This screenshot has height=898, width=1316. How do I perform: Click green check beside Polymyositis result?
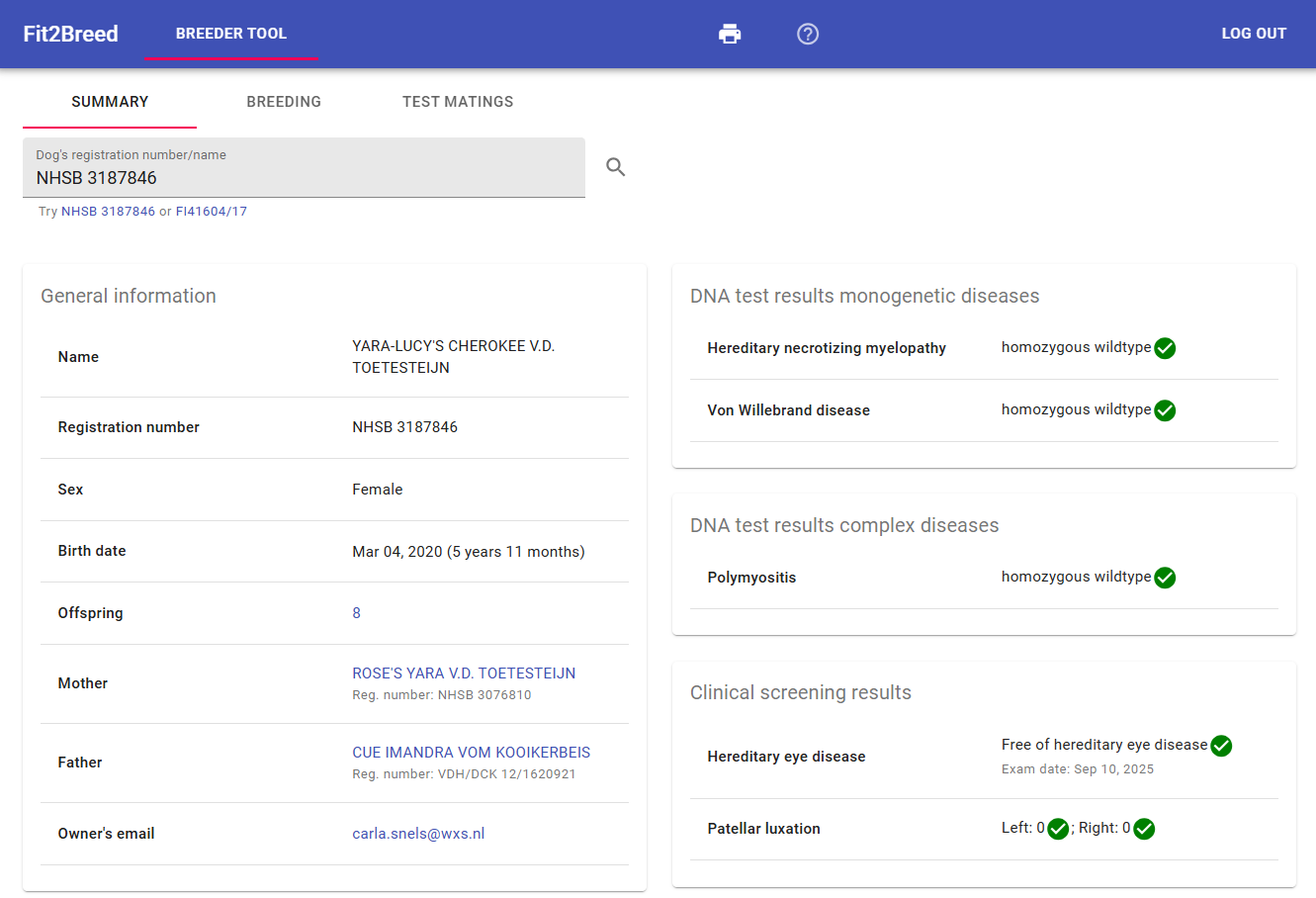(1165, 578)
